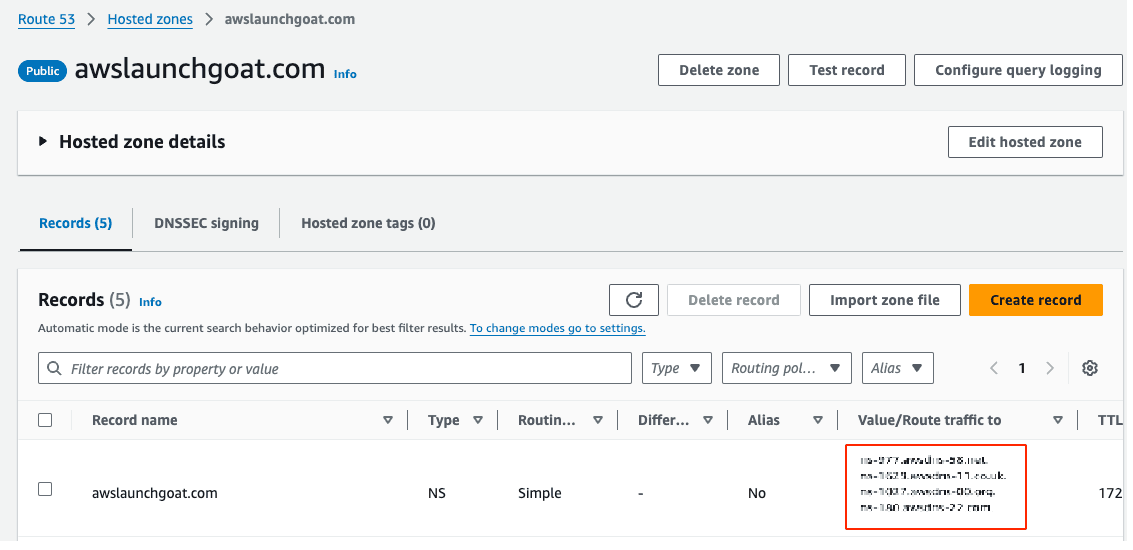The height and width of the screenshot is (550, 1133).
Task: Click the Delete zone button
Action: (x=719, y=70)
